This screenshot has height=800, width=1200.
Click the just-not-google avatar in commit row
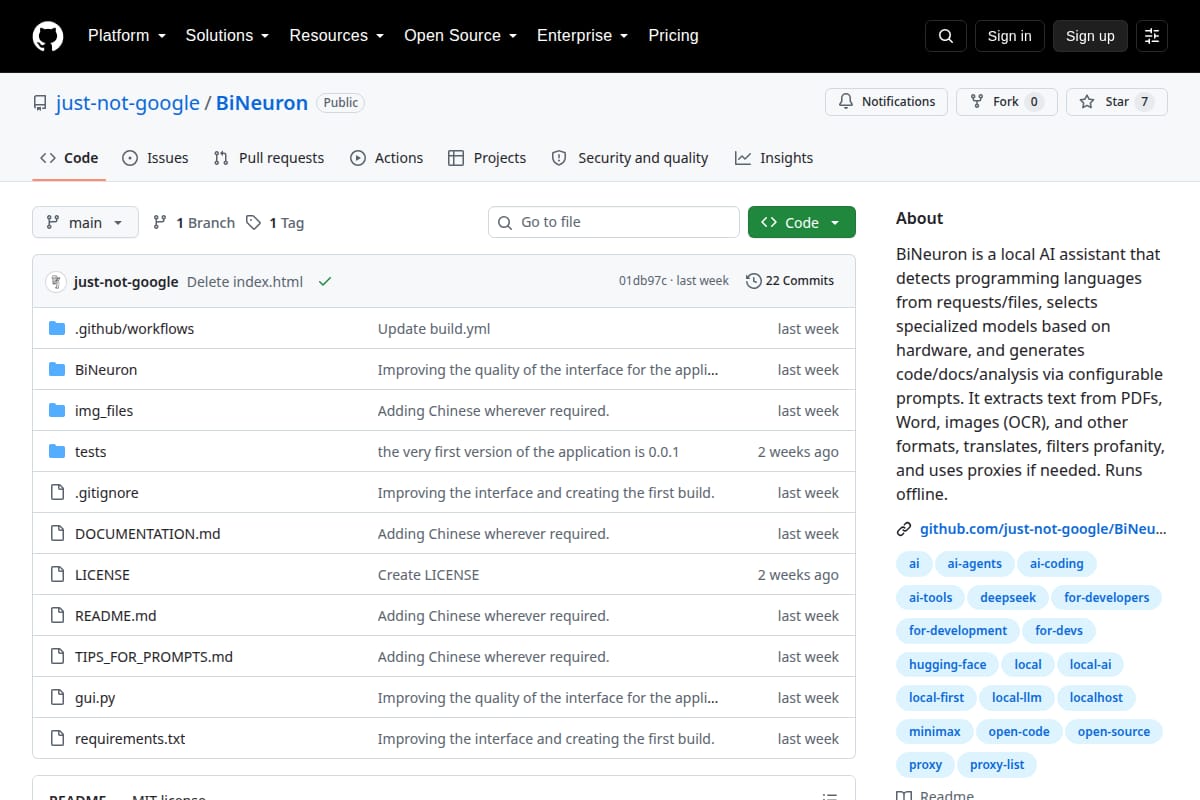pyautogui.click(x=56, y=281)
